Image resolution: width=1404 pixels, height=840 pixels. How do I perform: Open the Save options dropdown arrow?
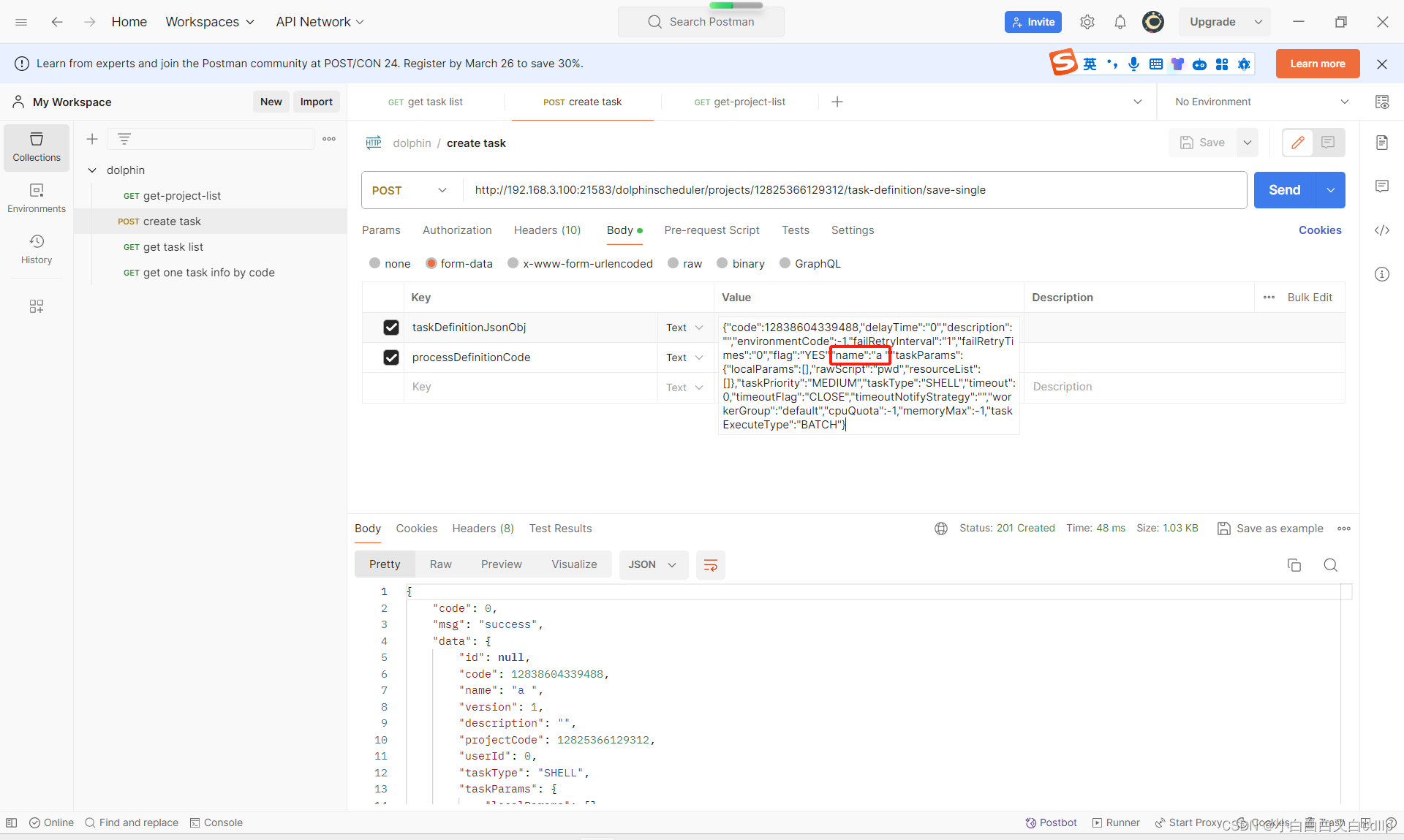pos(1248,143)
